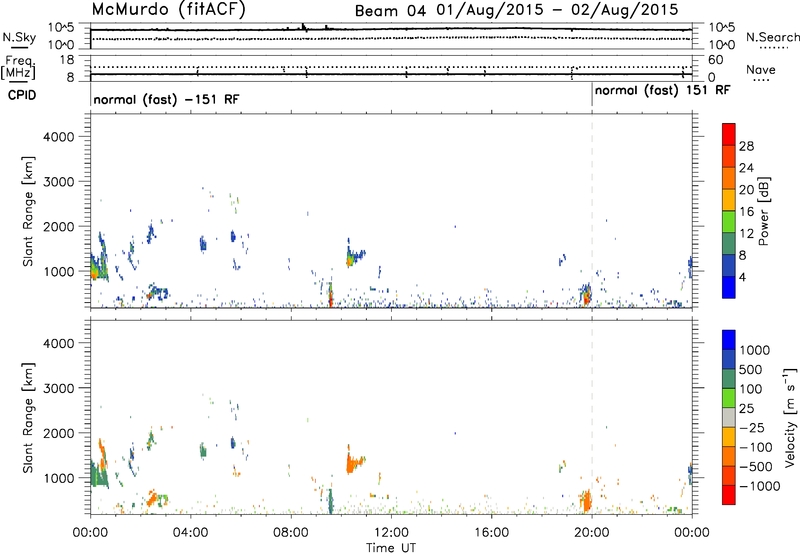The image size is (800, 554).
Task: Click the 500 label on Velocity colorbar
Action: [751, 369]
